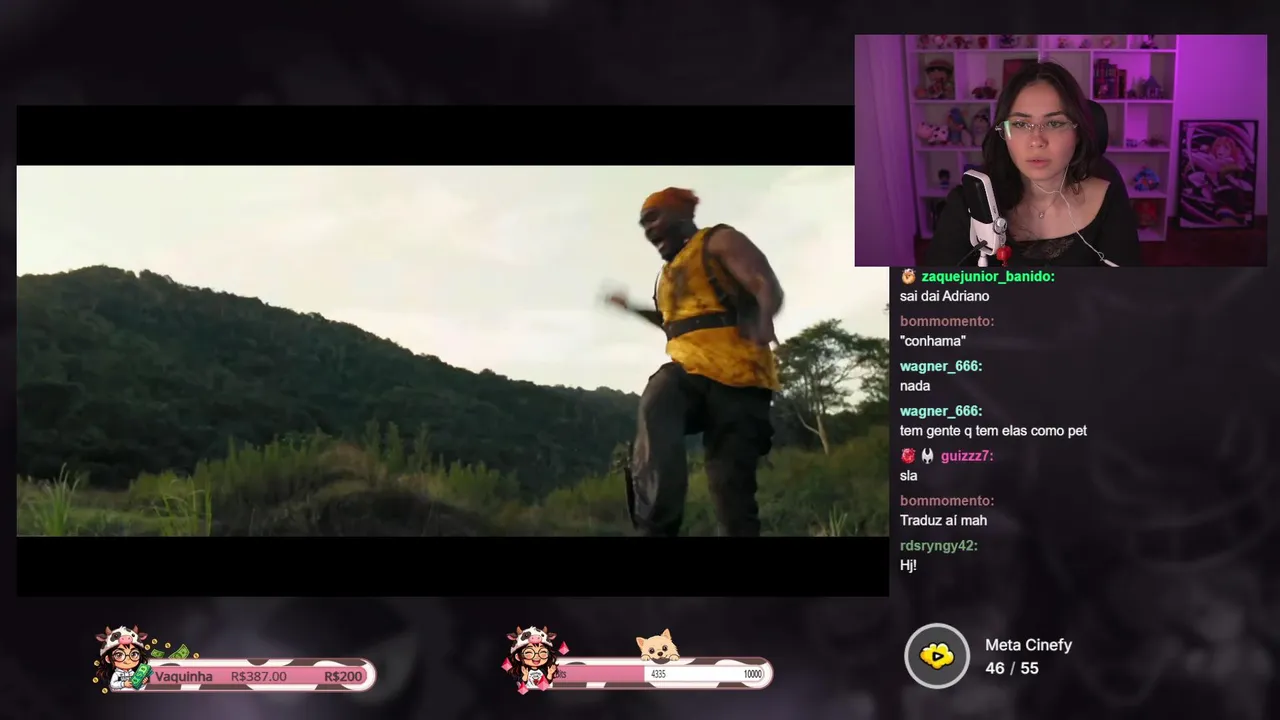Click the streamer webcam feed
Screen dimensions: 1280x720
pos(1061,151)
